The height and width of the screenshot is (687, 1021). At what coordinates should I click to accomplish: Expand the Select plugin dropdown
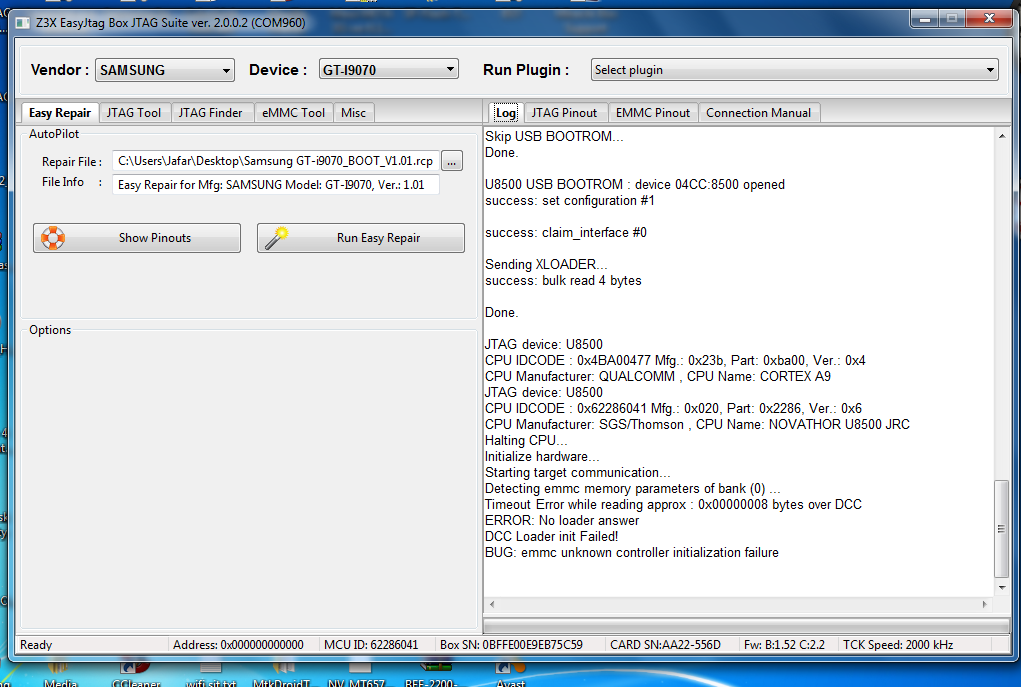click(x=794, y=70)
